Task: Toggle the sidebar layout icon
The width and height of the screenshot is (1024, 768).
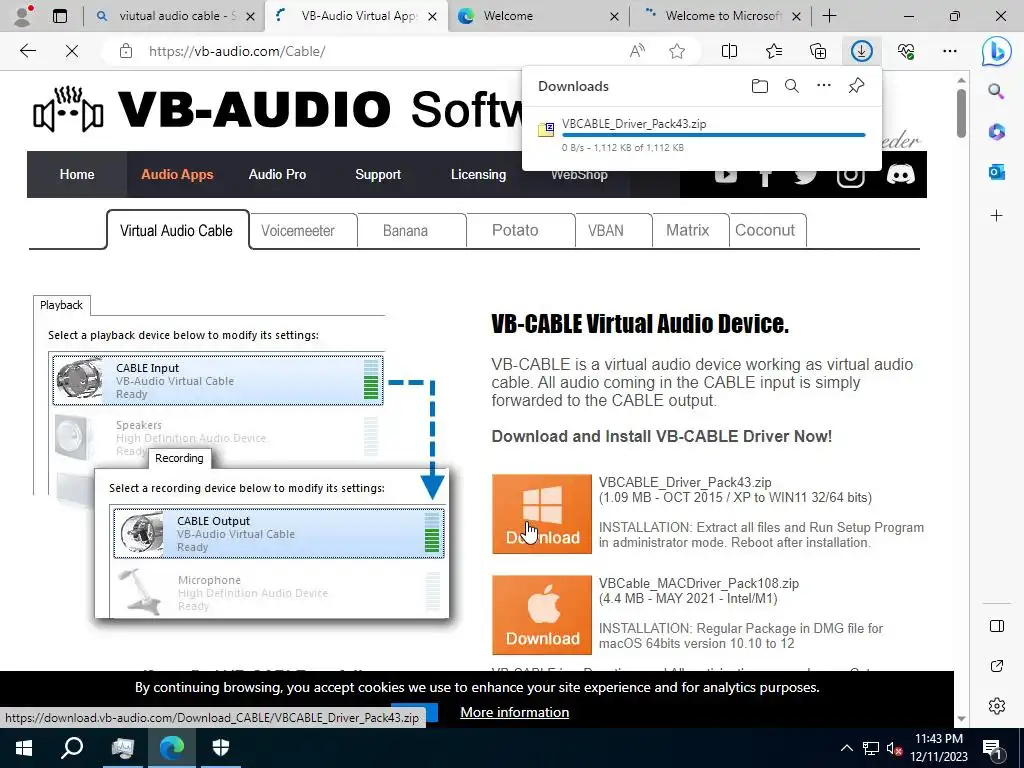Action: point(997,626)
